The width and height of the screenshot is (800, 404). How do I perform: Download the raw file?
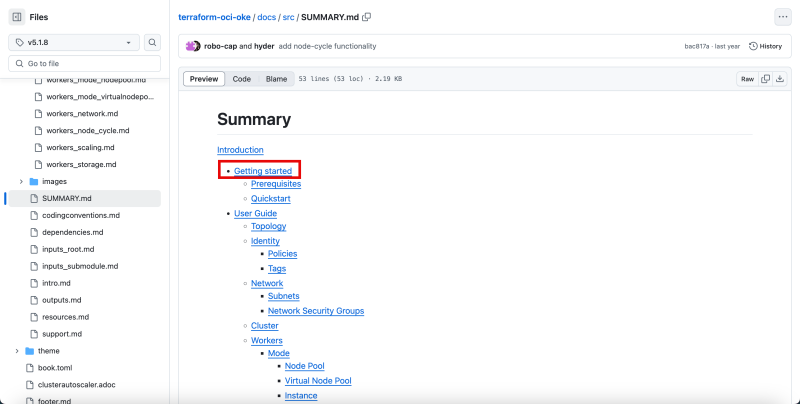780,79
